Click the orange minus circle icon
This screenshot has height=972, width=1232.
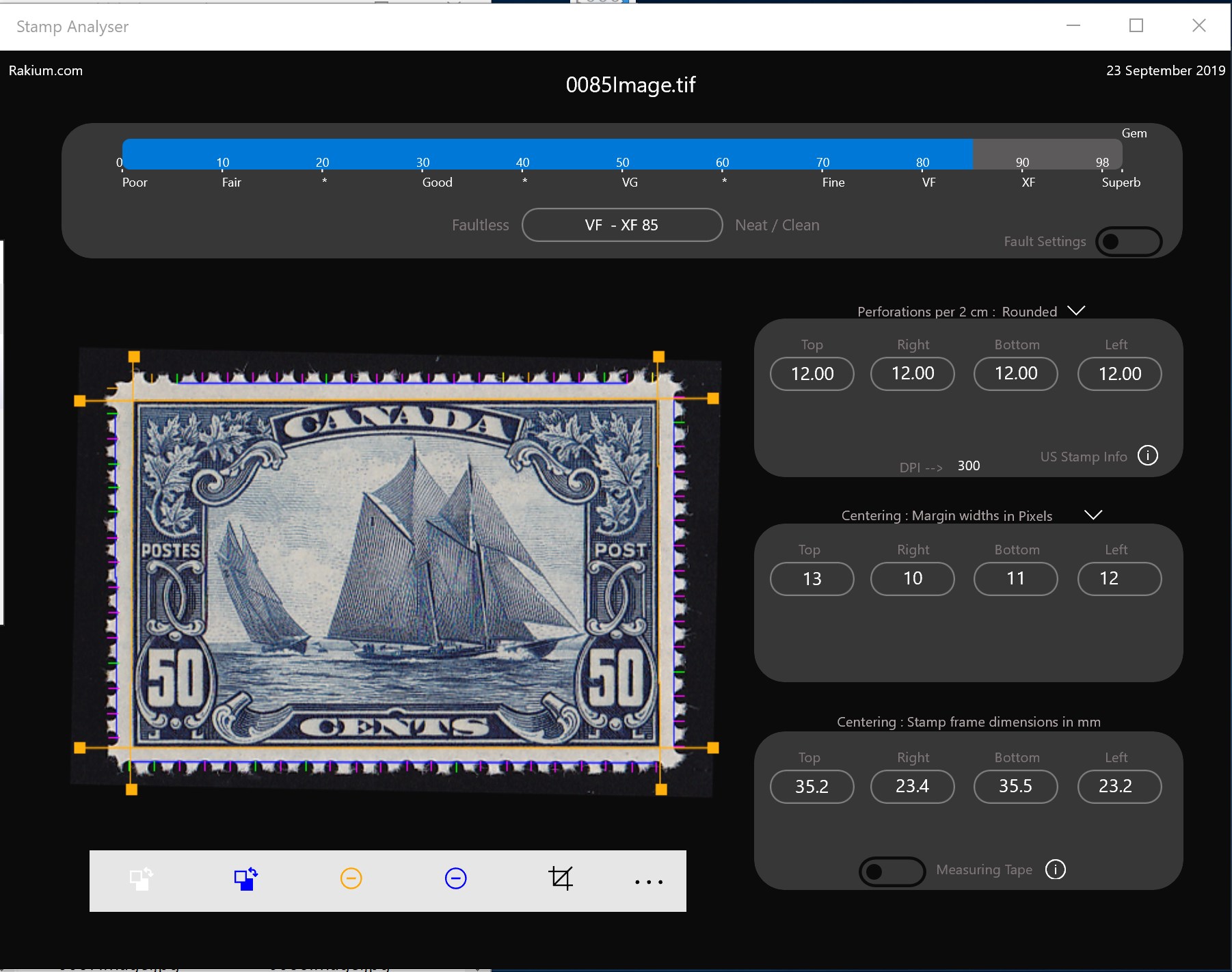pyautogui.click(x=351, y=878)
